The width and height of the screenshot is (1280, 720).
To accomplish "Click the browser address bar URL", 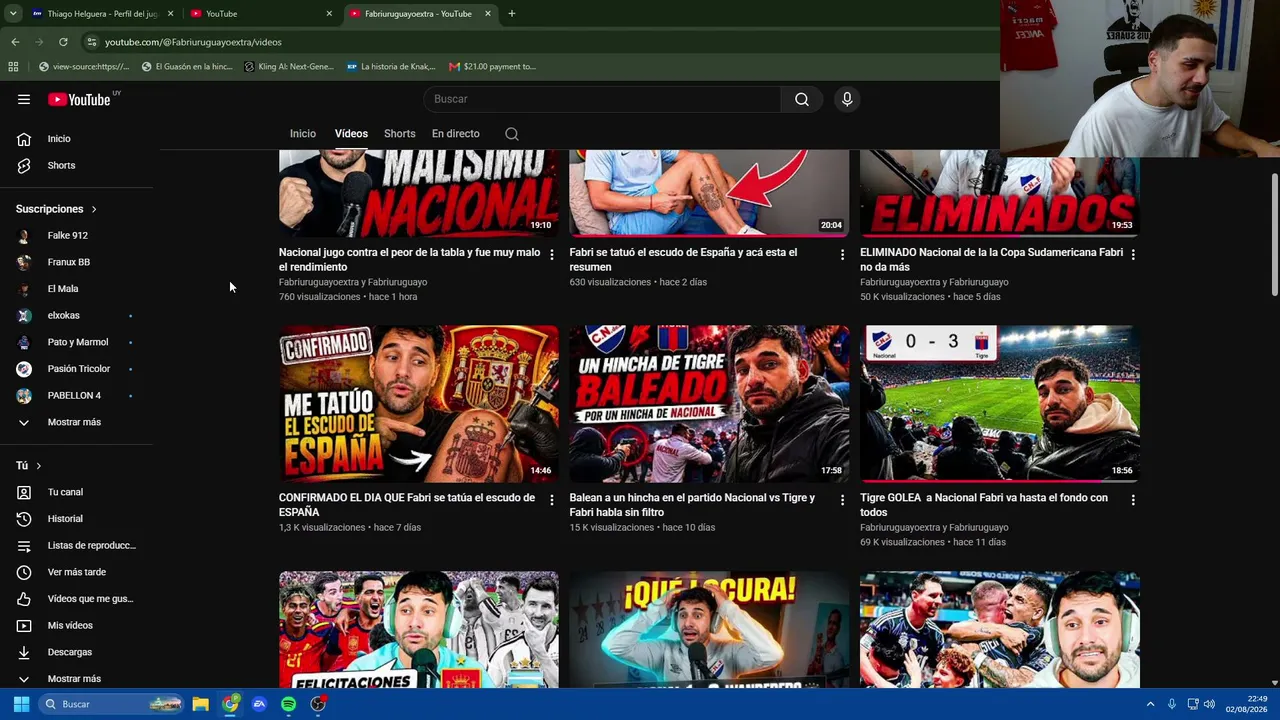I will [193, 42].
